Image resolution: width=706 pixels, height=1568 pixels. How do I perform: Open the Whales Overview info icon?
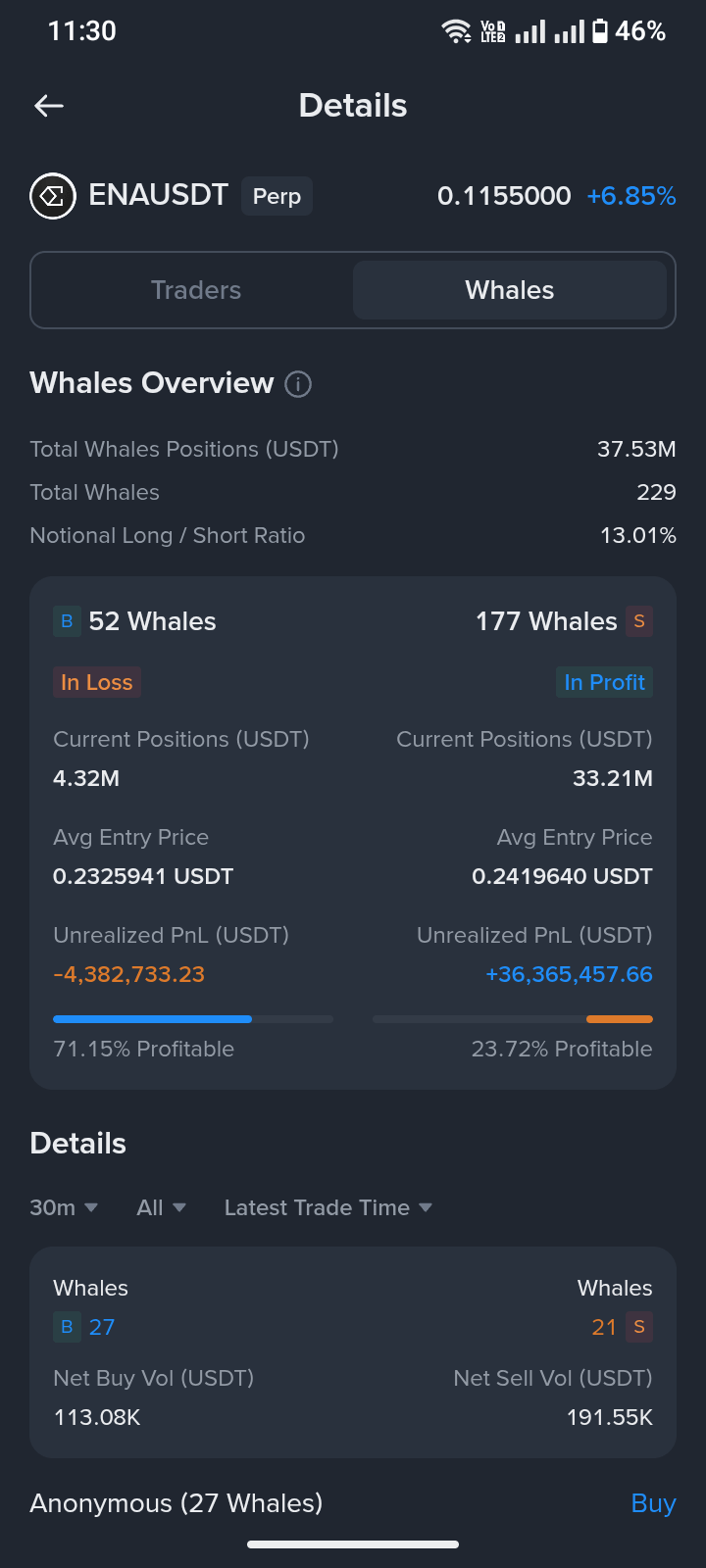[298, 384]
